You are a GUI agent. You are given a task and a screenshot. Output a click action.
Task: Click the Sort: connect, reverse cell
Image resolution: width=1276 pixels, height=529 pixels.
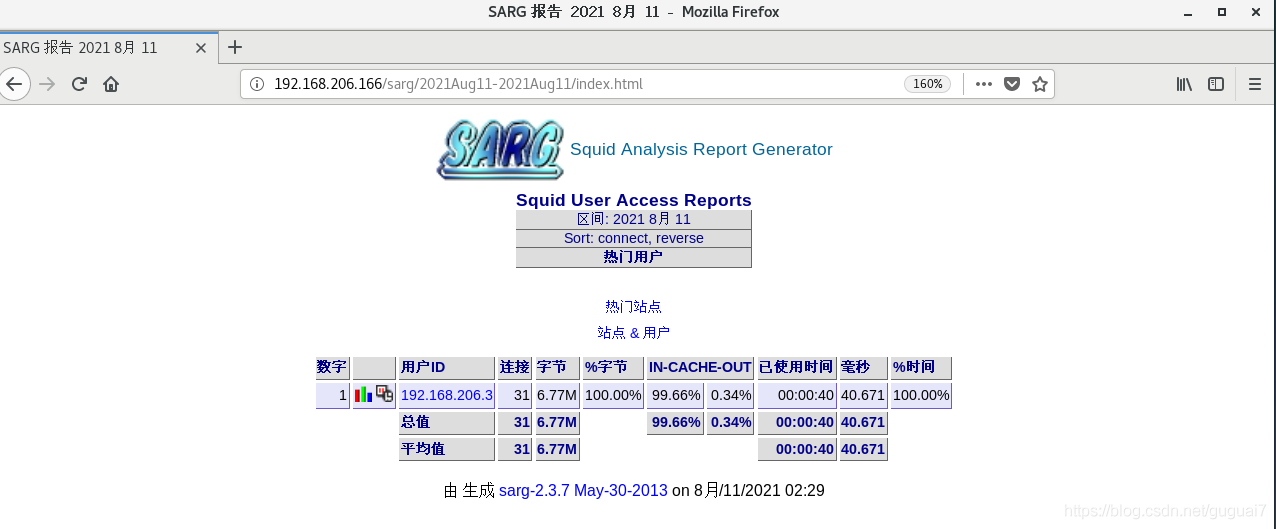(633, 238)
